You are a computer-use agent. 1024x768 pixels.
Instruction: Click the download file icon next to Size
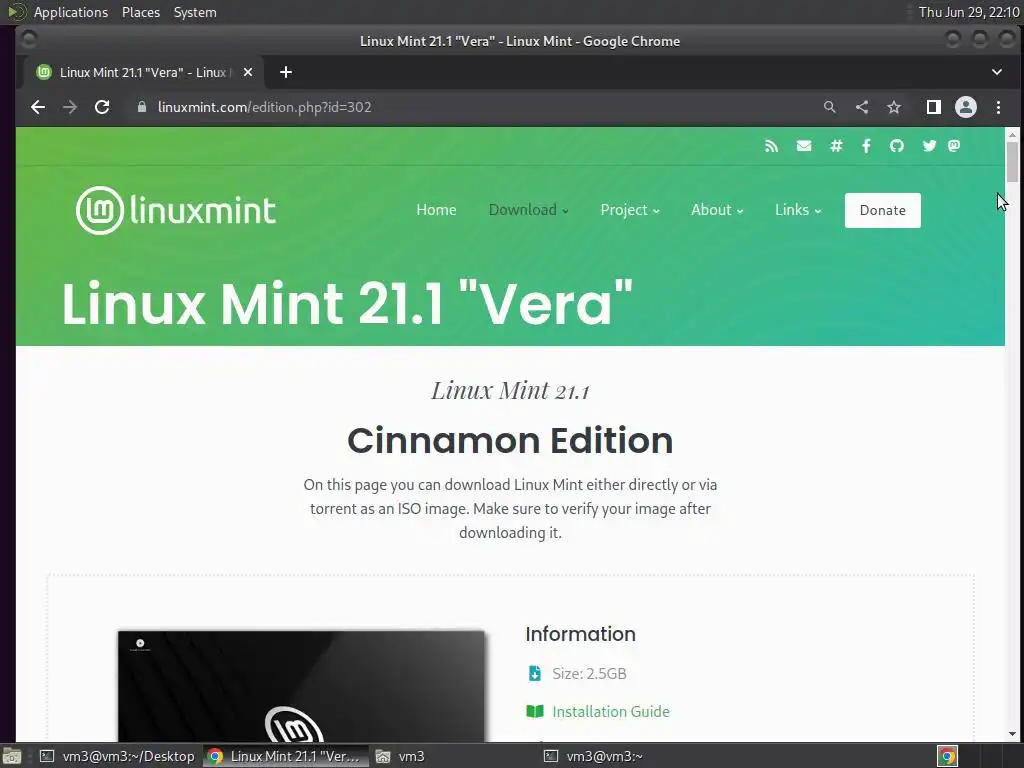[534, 673]
